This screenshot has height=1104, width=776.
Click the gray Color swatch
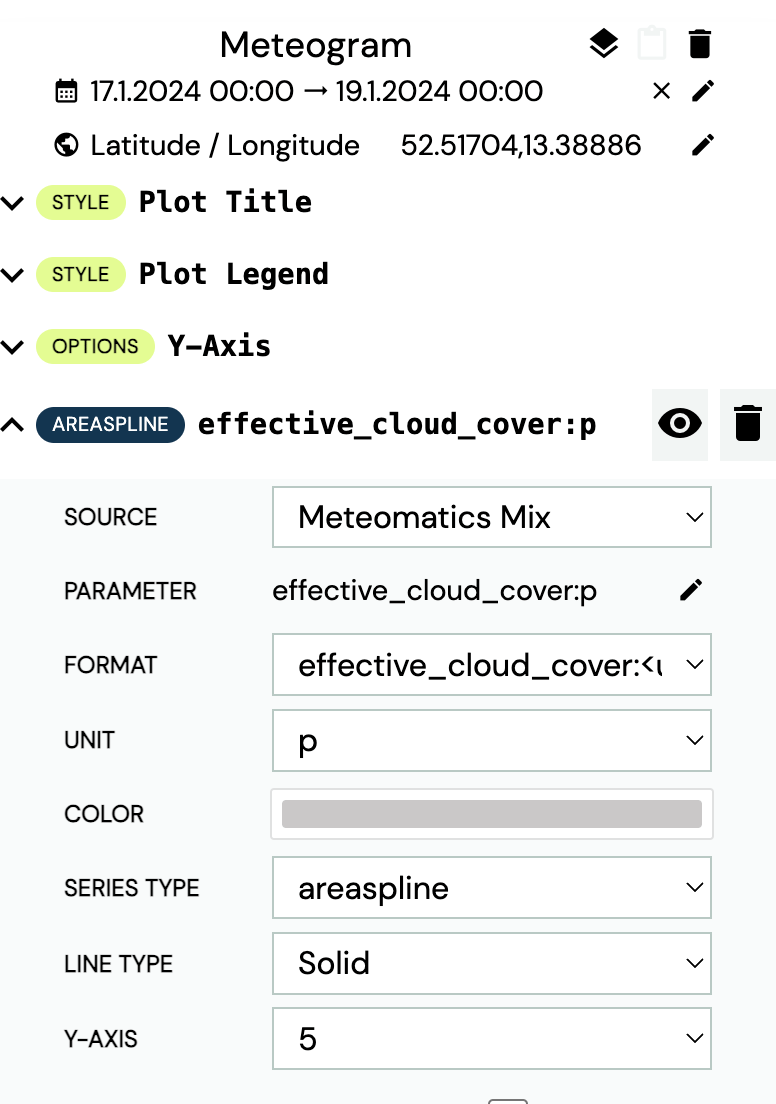[x=491, y=814]
